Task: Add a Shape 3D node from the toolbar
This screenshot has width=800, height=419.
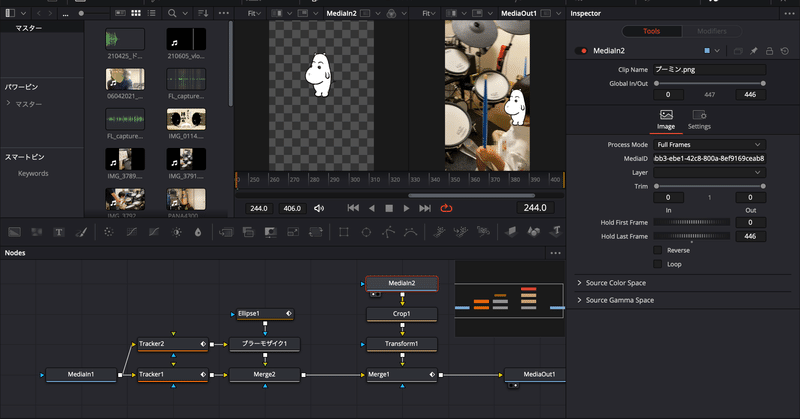Action: point(533,232)
